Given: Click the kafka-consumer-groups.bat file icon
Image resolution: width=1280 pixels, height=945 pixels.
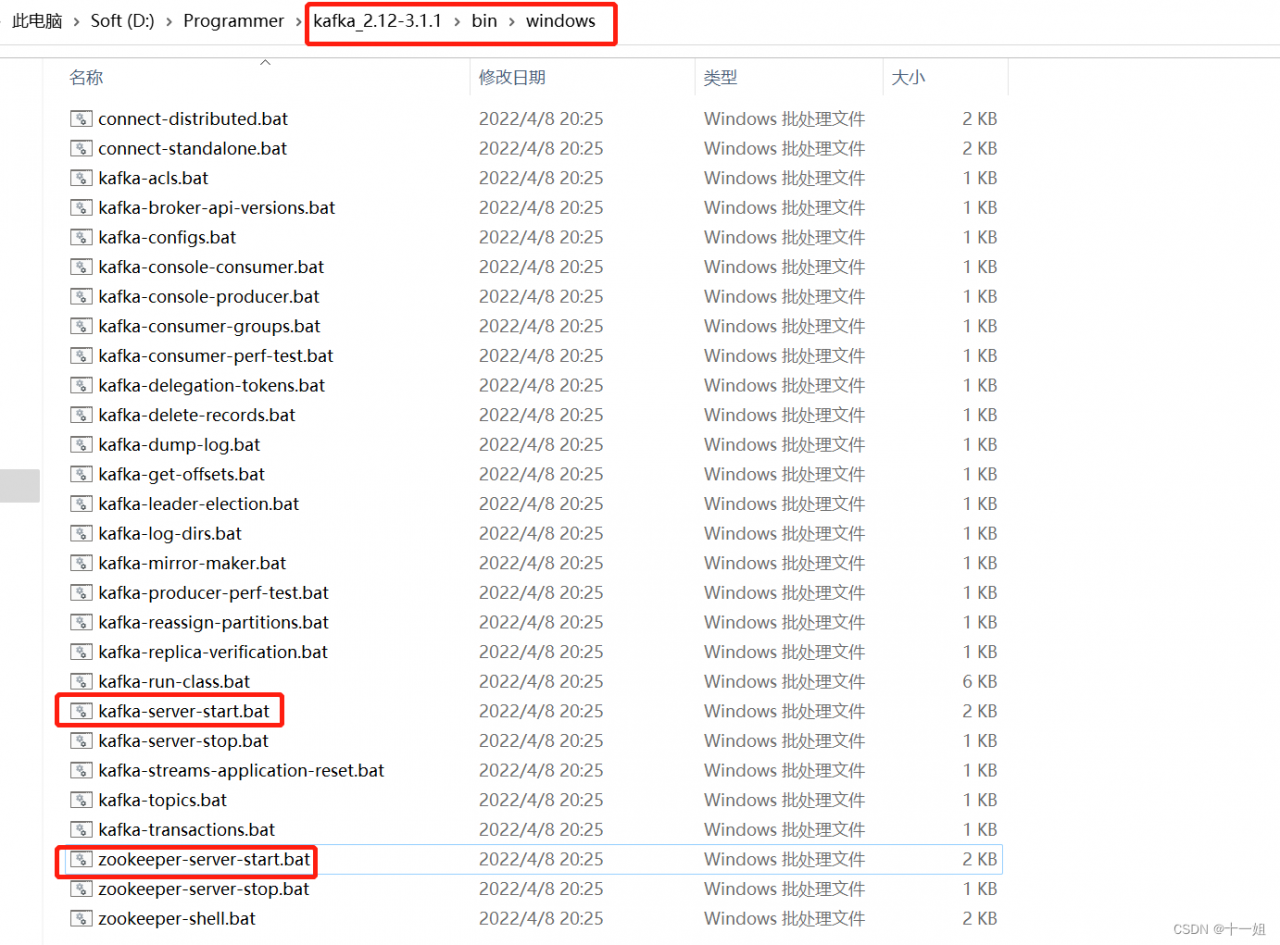Looking at the screenshot, I should coord(81,326).
